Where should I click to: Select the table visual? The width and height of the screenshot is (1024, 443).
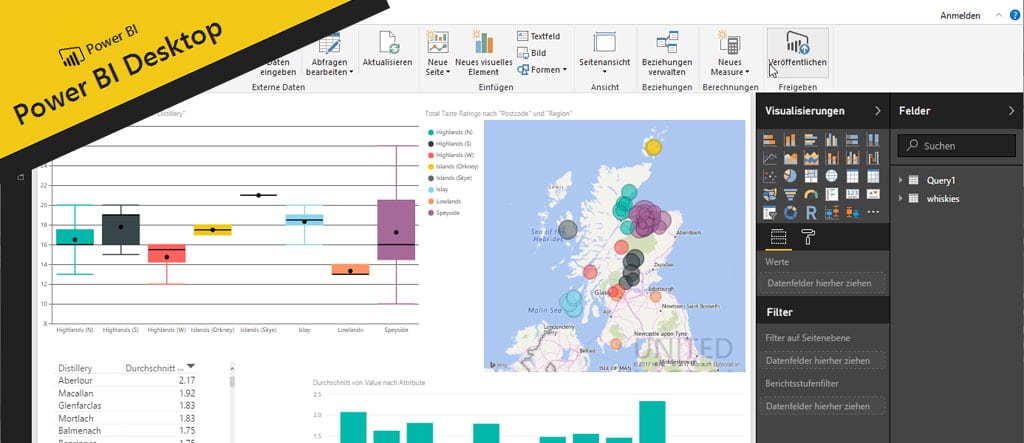[852, 176]
